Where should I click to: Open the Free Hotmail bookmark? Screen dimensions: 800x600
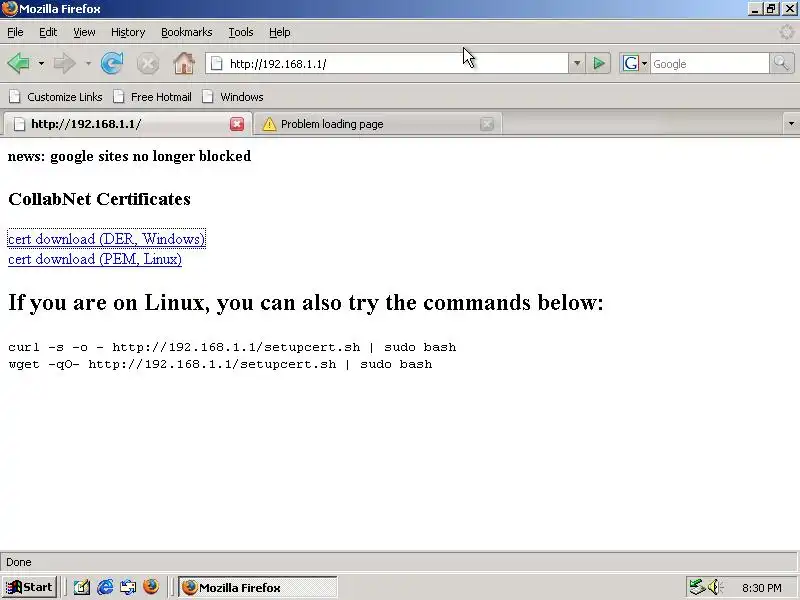153,97
